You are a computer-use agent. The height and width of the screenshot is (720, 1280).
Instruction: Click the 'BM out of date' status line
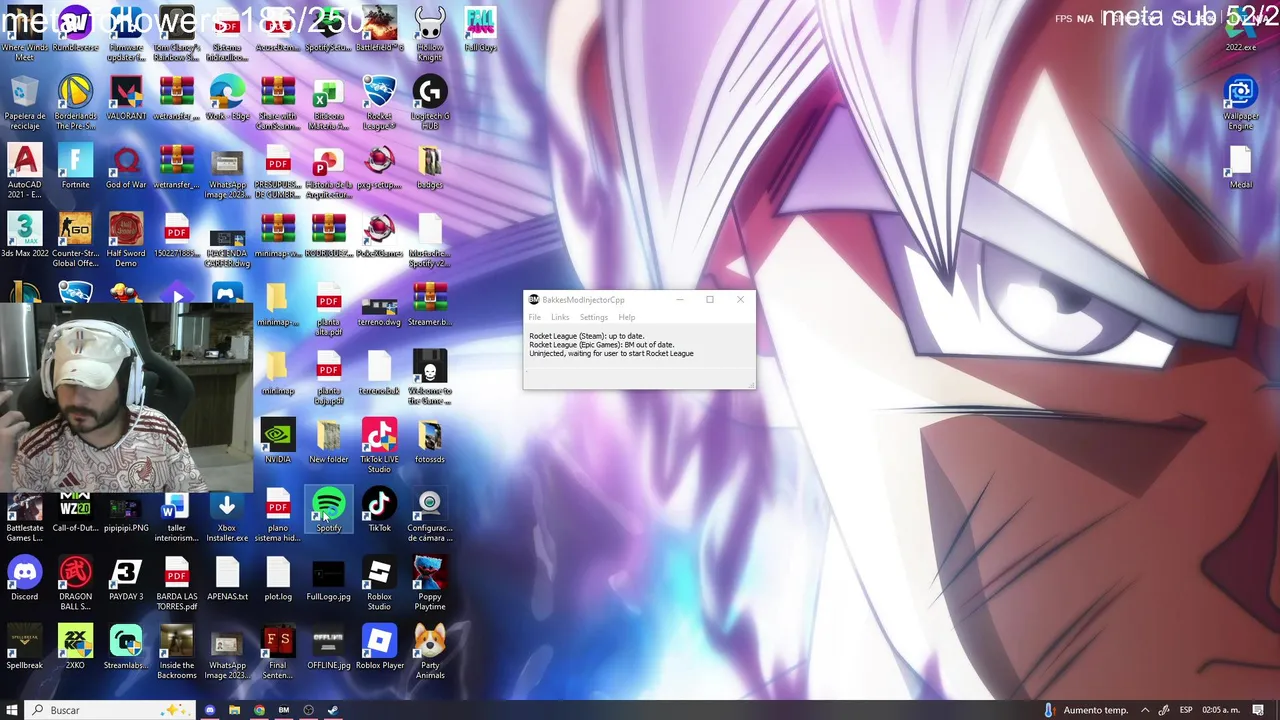tap(602, 345)
